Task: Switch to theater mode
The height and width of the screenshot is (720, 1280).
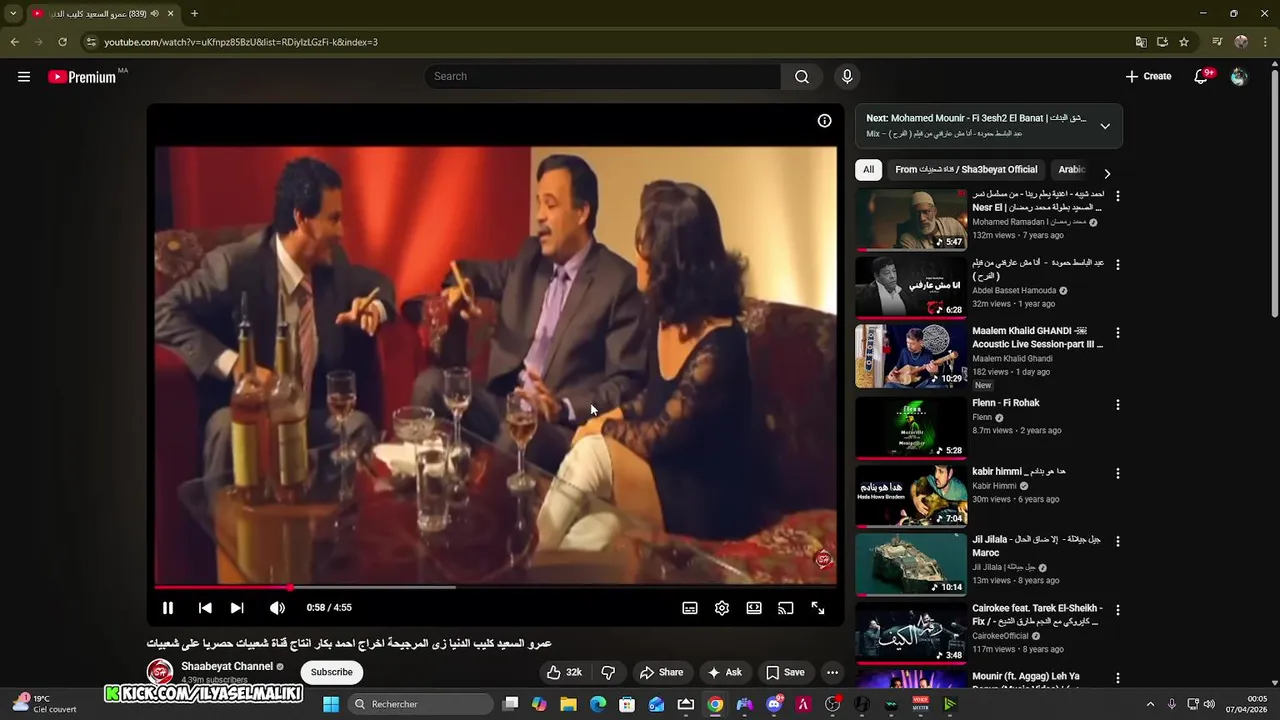Action: coord(754,608)
